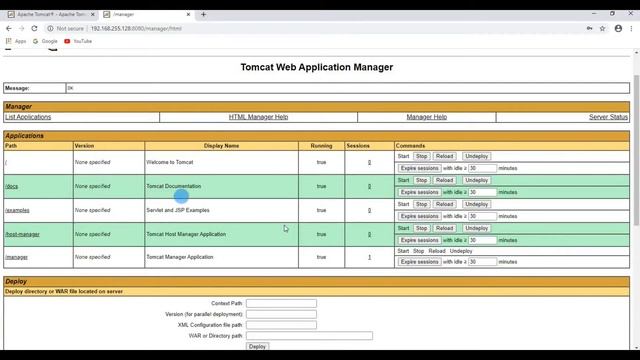This screenshot has width=640, height=360.
Task: Close the Apache Tomcat tab
Action: 93,14
